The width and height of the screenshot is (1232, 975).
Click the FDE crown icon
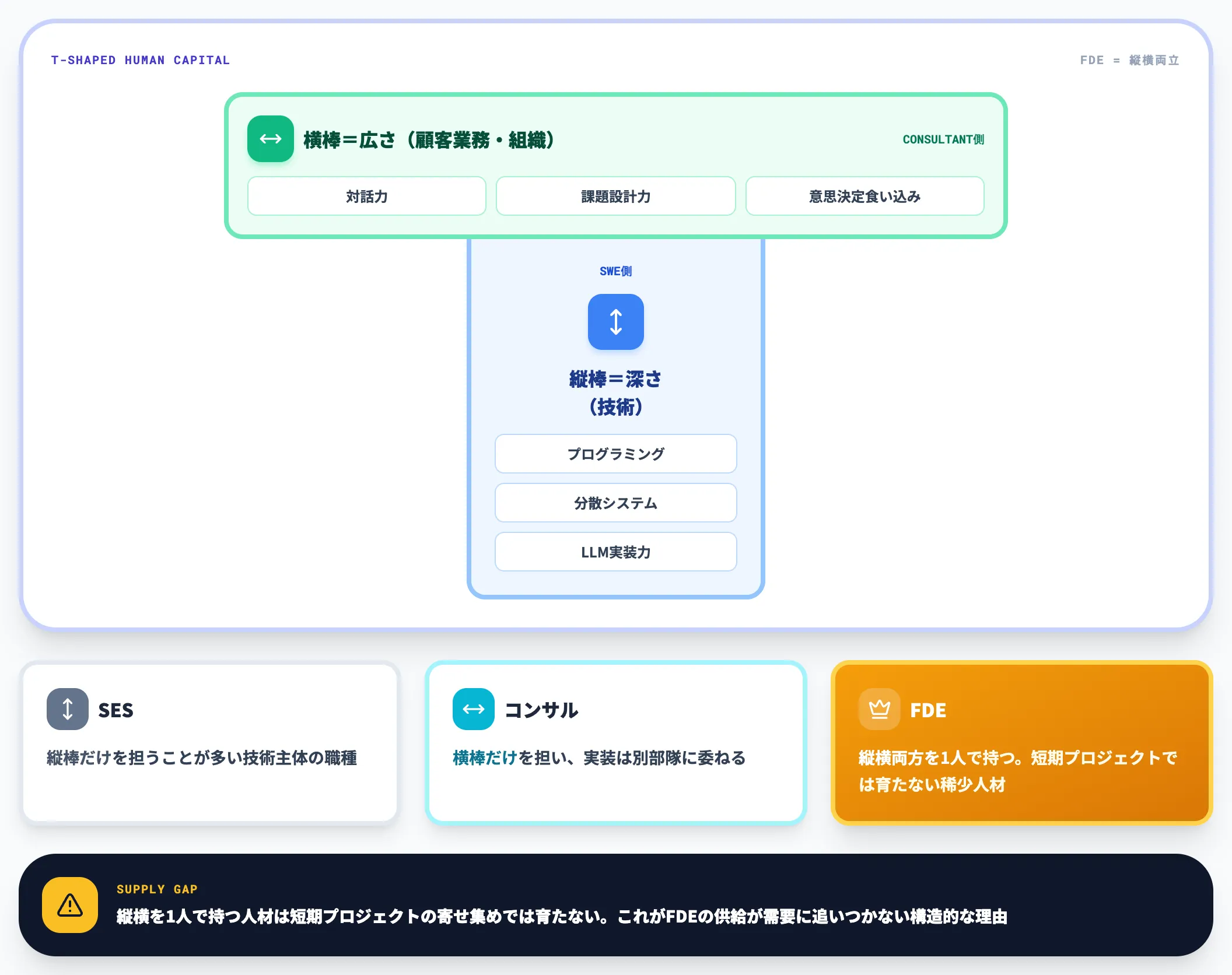coord(879,709)
